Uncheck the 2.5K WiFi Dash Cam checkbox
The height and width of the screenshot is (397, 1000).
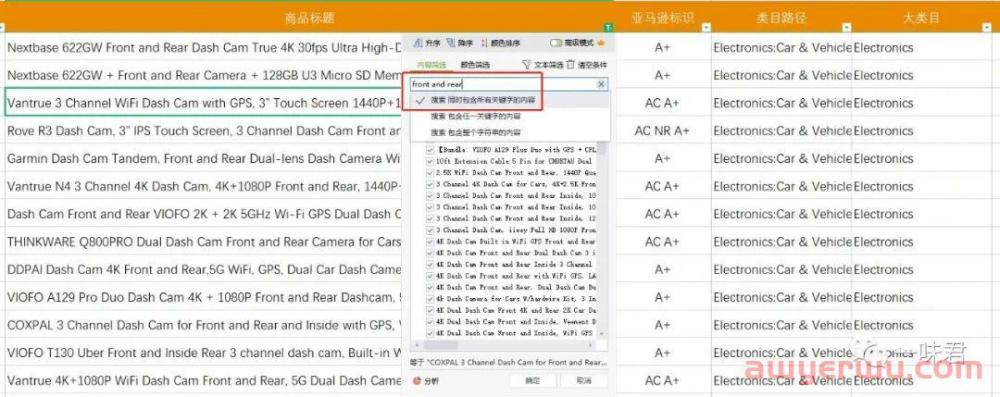[x=430, y=172]
